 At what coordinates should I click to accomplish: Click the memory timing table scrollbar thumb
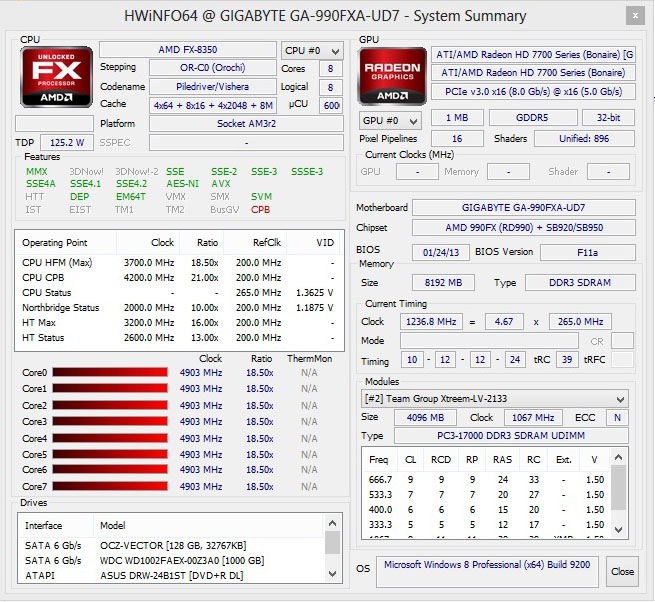(619, 487)
